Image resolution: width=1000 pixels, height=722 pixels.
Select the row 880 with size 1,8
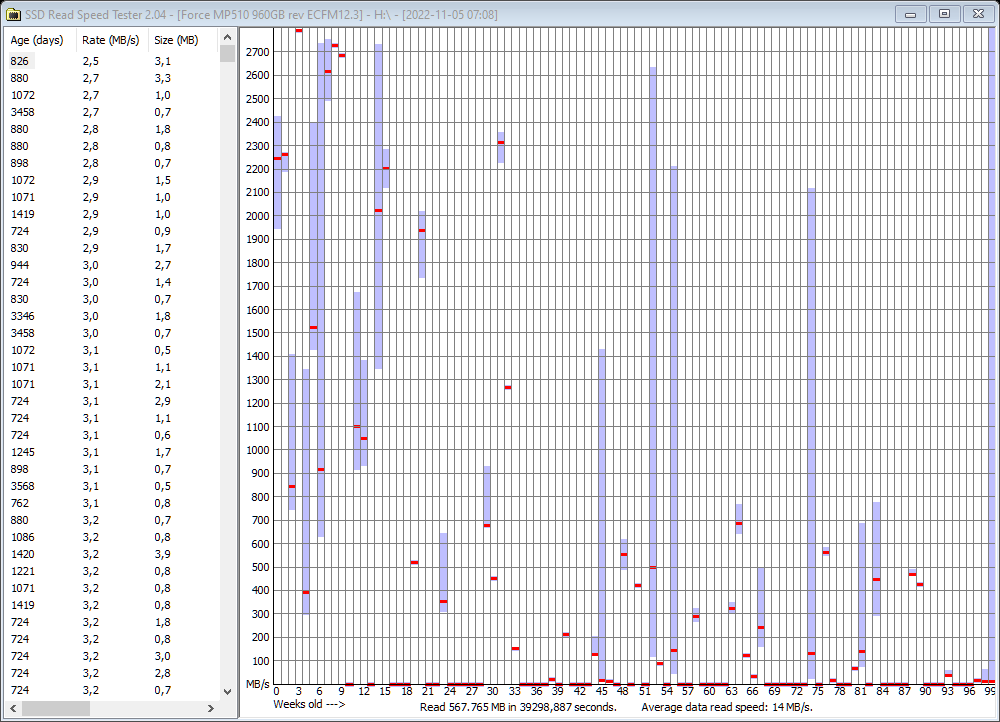click(112, 129)
